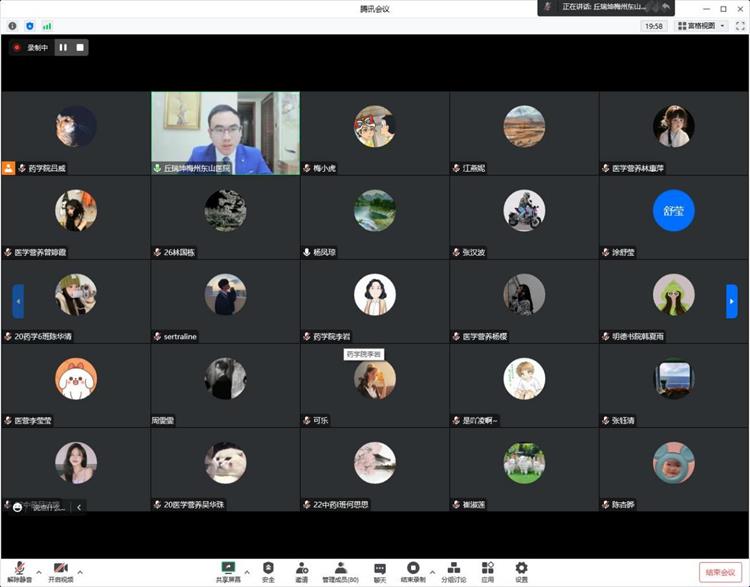Collapse the quick chat bar with the chevron
Screen dimensions: 750x587
click(x=79, y=507)
